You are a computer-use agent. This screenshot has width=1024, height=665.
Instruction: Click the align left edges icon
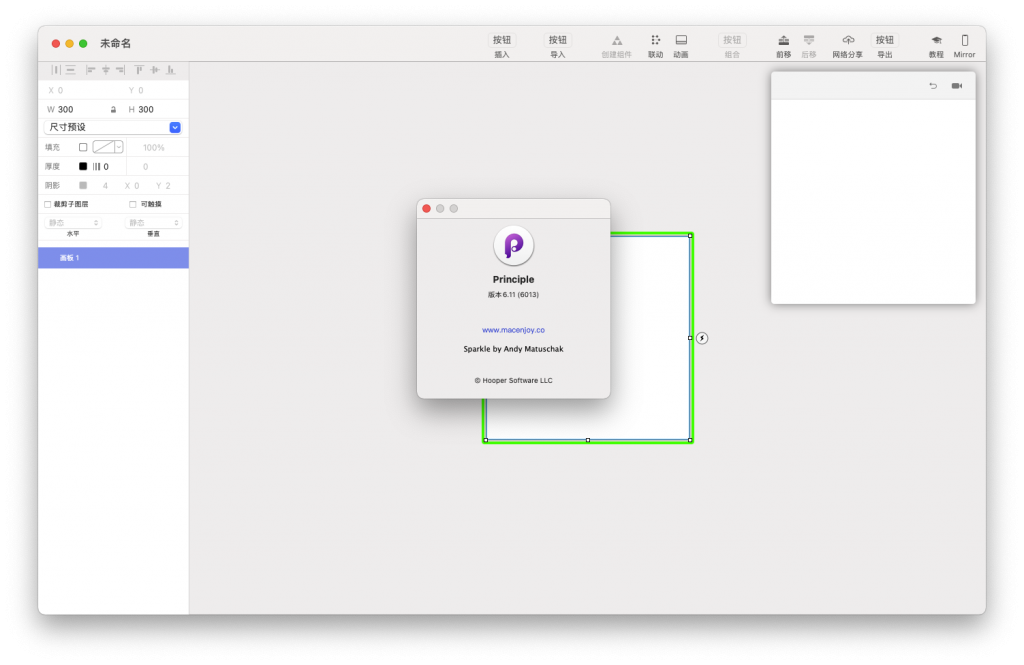click(91, 70)
